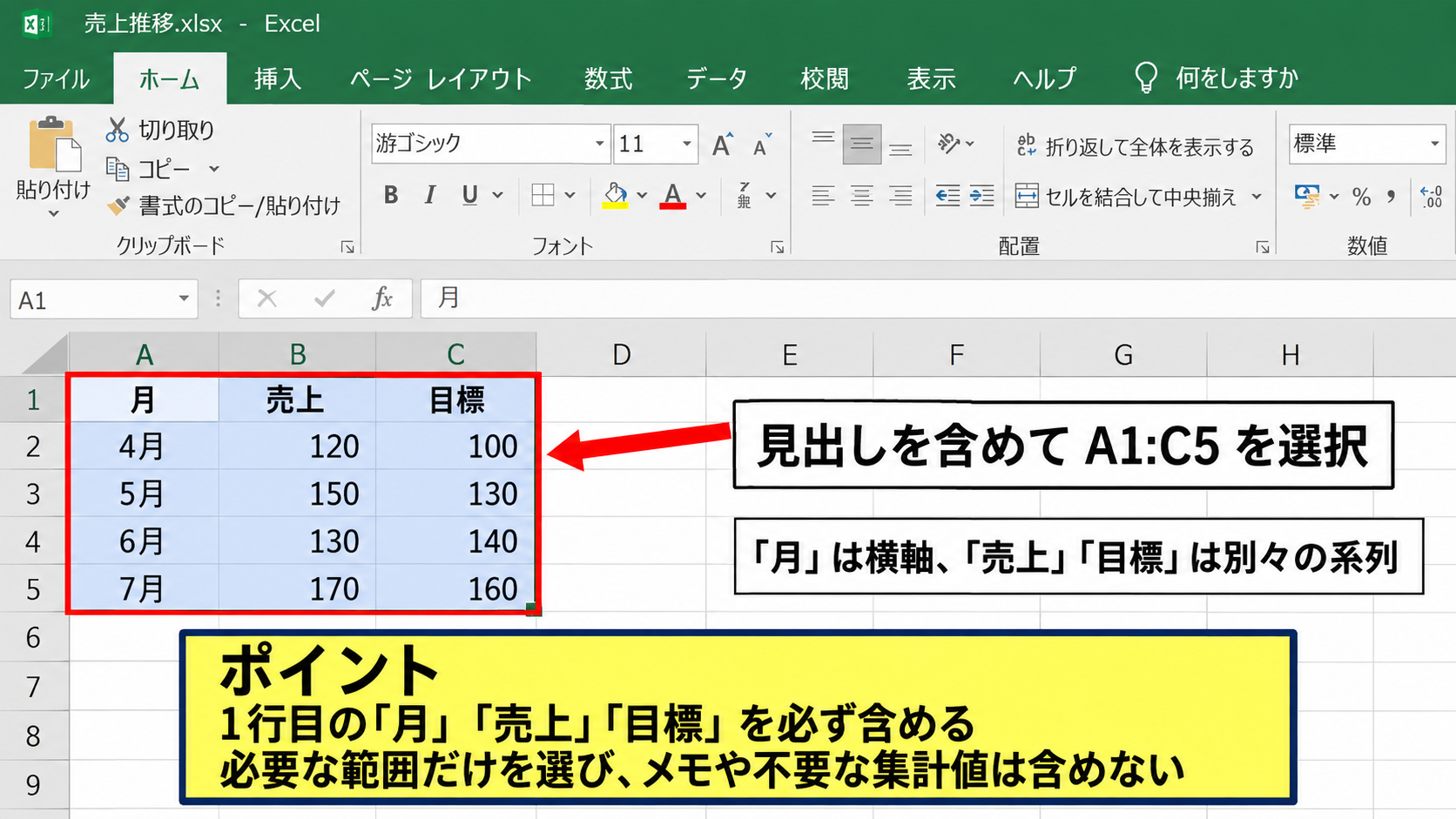The width and height of the screenshot is (1456, 819).
Task: Toggle Underline formatting
Action: 469,195
